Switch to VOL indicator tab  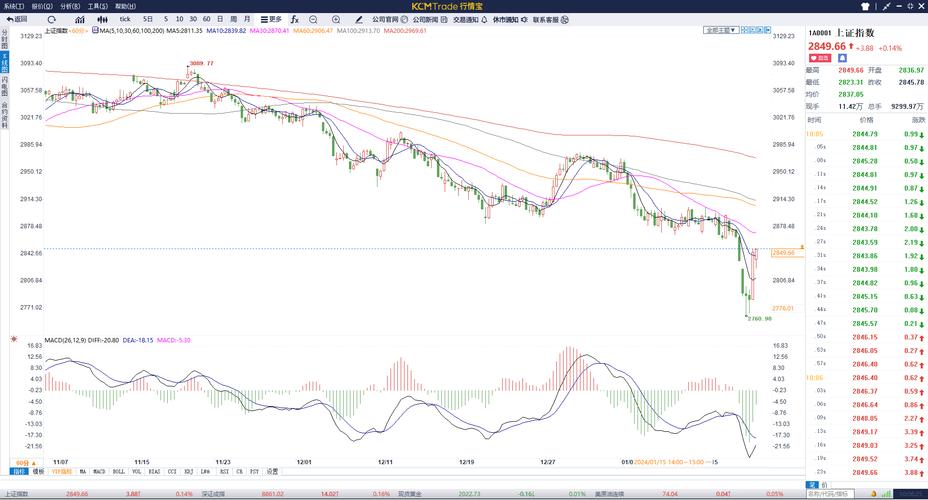click(136, 472)
